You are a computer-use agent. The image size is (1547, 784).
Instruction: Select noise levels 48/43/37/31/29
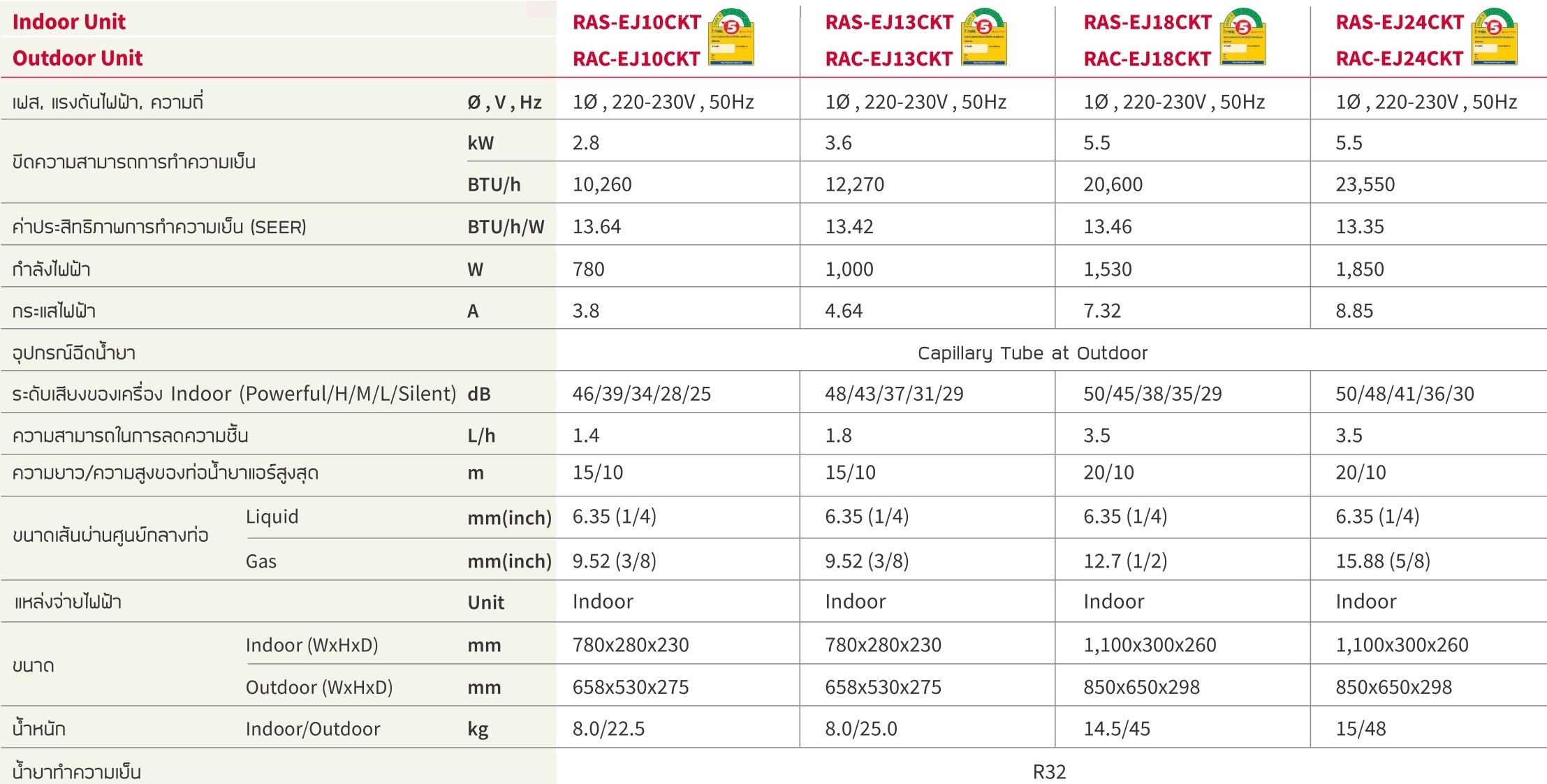point(894,394)
